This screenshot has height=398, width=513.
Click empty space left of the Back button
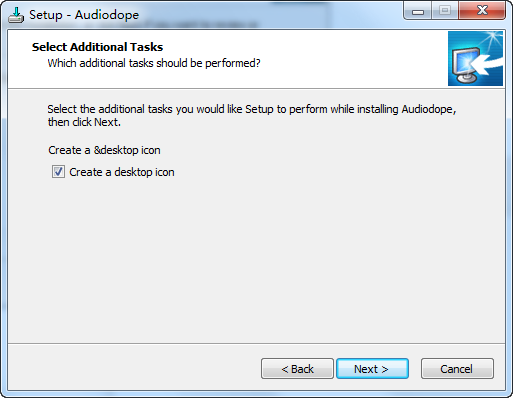[133, 369]
